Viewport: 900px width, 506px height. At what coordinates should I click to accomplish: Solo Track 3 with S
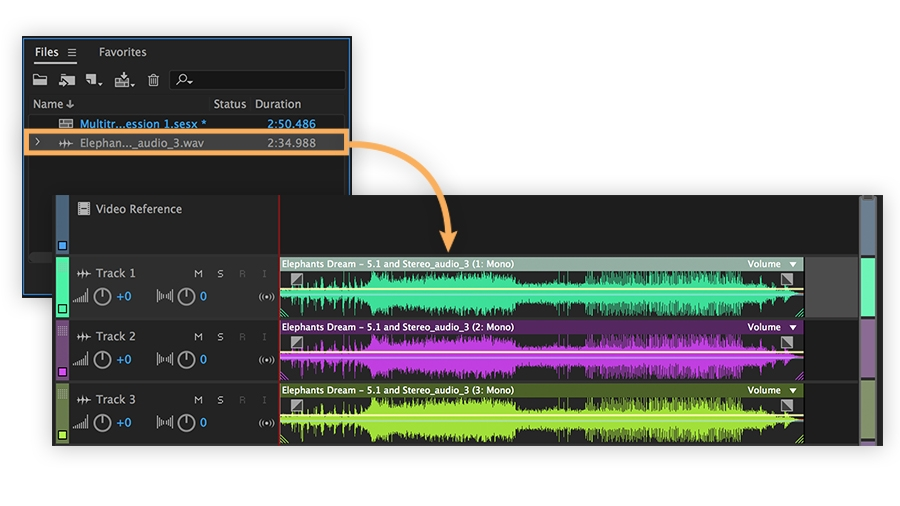[x=220, y=400]
